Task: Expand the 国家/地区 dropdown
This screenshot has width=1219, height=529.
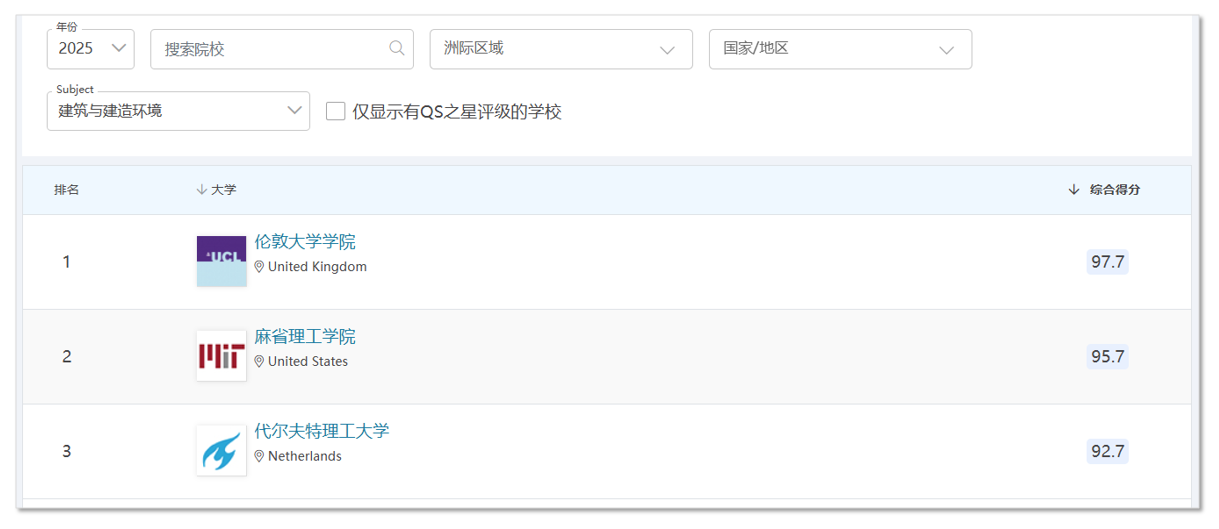Action: (839, 49)
